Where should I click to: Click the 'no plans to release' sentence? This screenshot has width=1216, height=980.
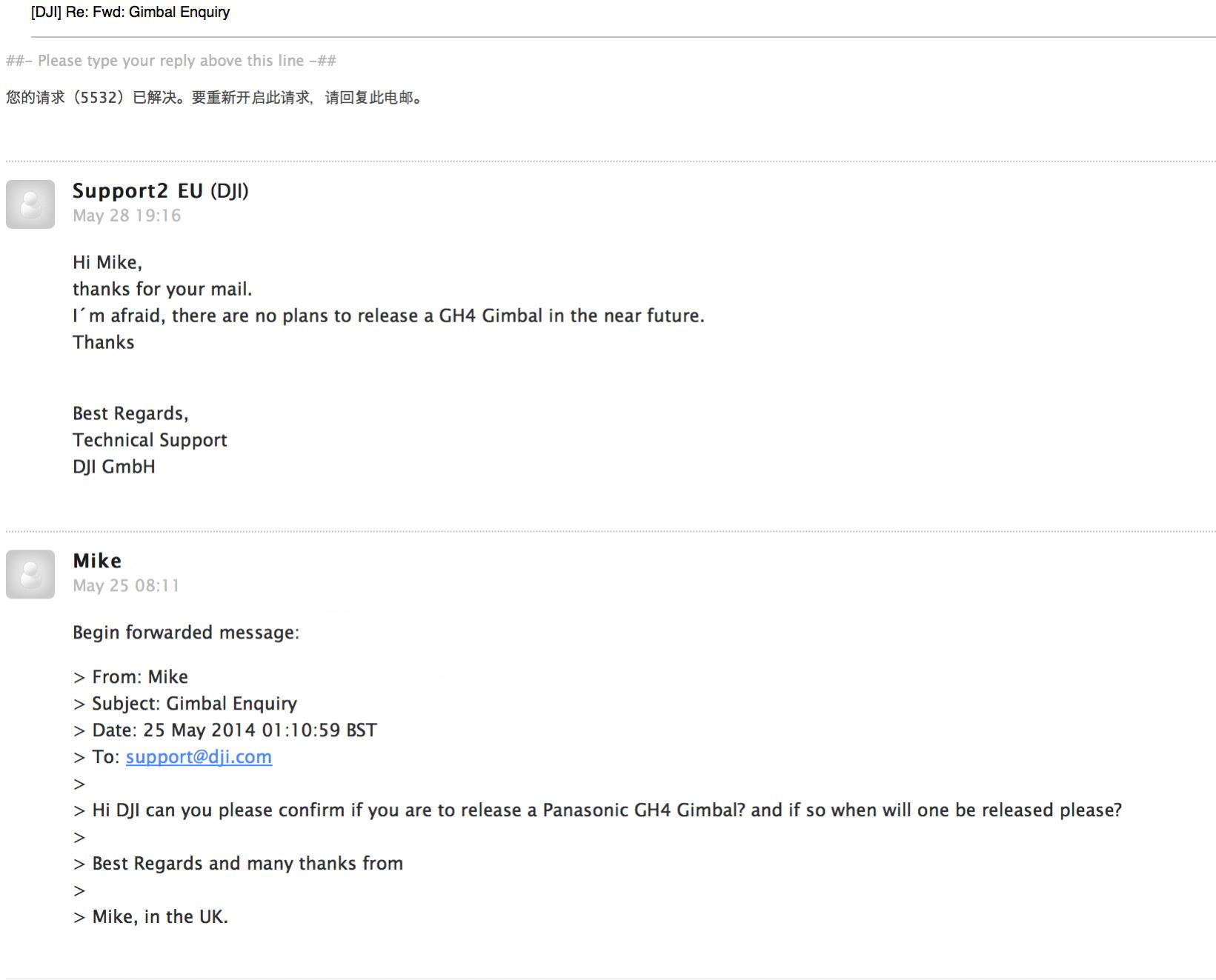click(388, 316)
